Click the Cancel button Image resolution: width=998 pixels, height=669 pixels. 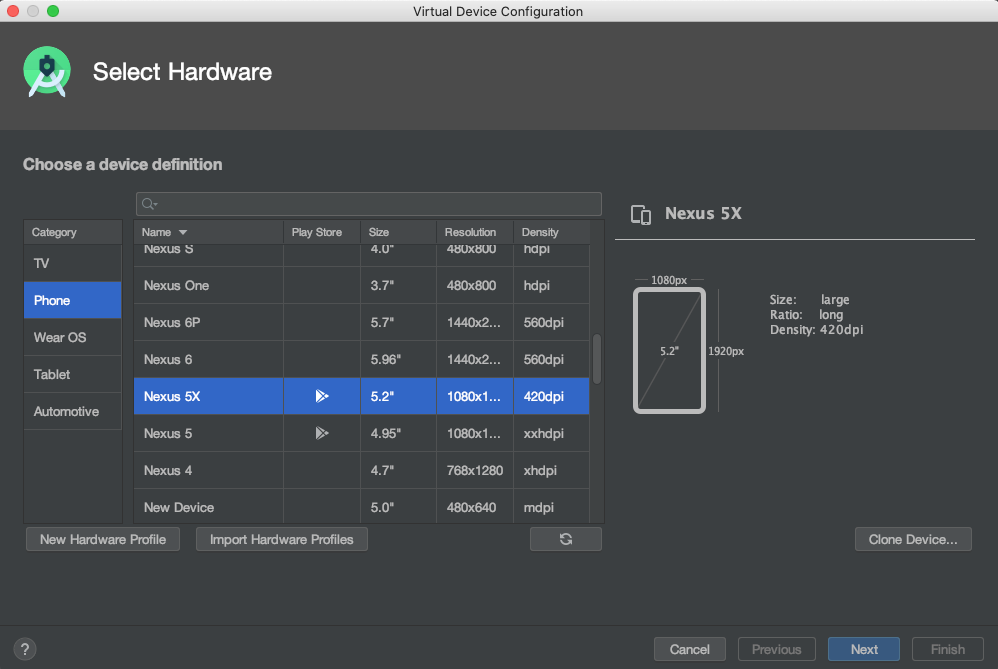click(x=689, y=649)
